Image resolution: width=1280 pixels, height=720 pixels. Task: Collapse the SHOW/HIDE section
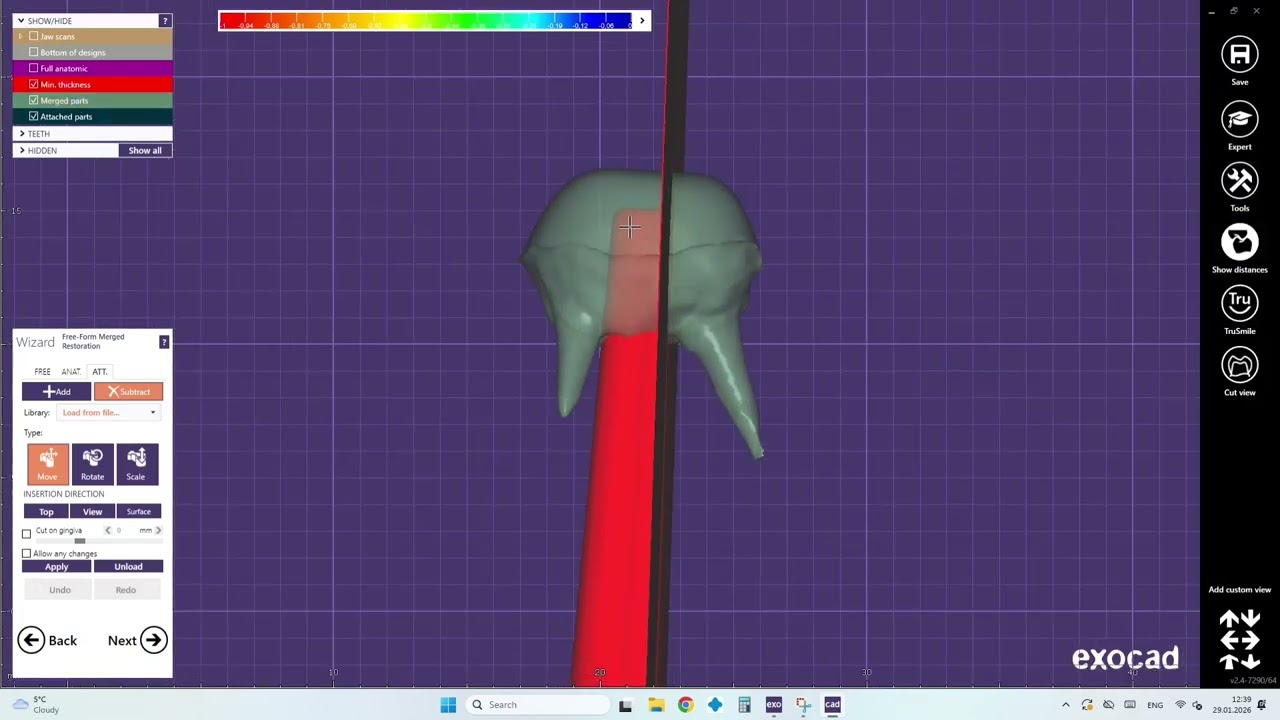(21, 20)
